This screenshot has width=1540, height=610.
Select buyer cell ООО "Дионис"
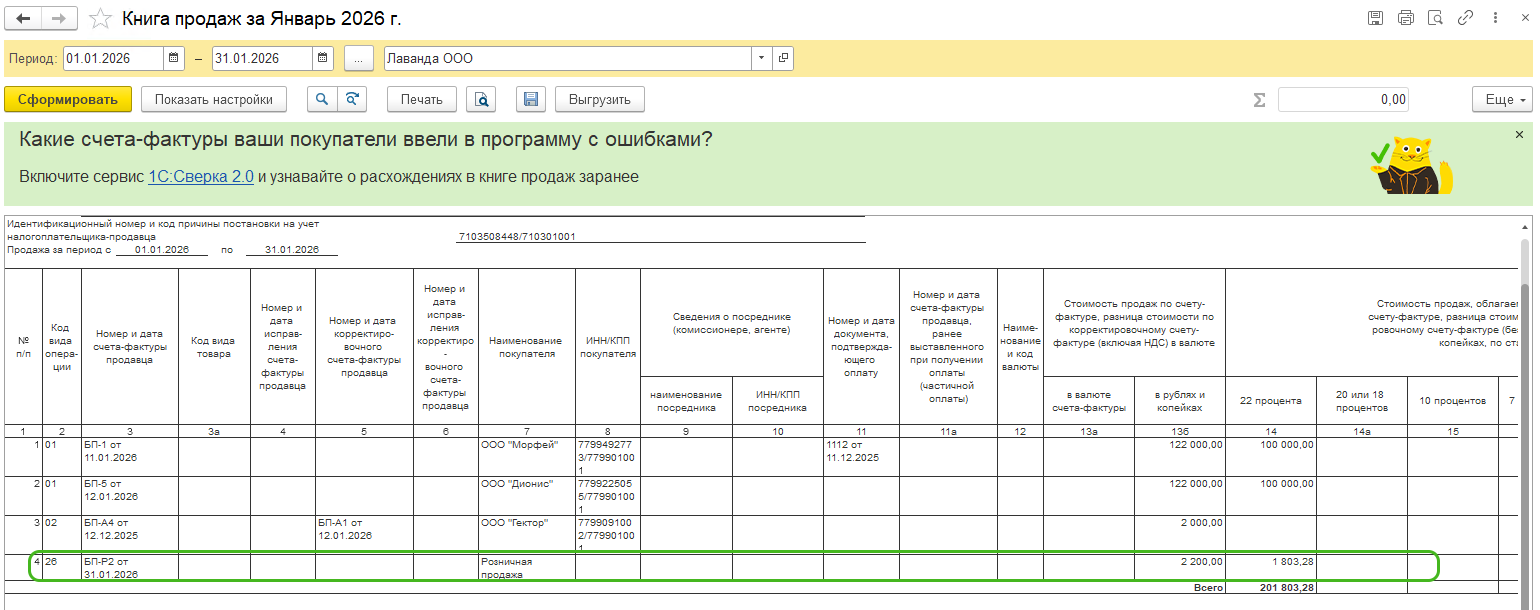527,496
